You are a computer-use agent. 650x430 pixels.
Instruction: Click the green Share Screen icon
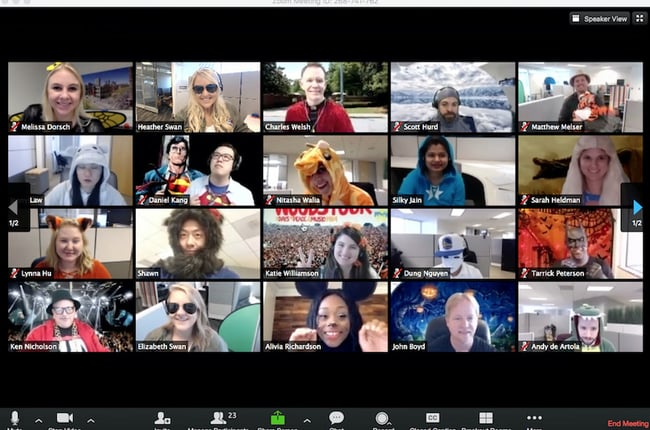tap(278, 418)
